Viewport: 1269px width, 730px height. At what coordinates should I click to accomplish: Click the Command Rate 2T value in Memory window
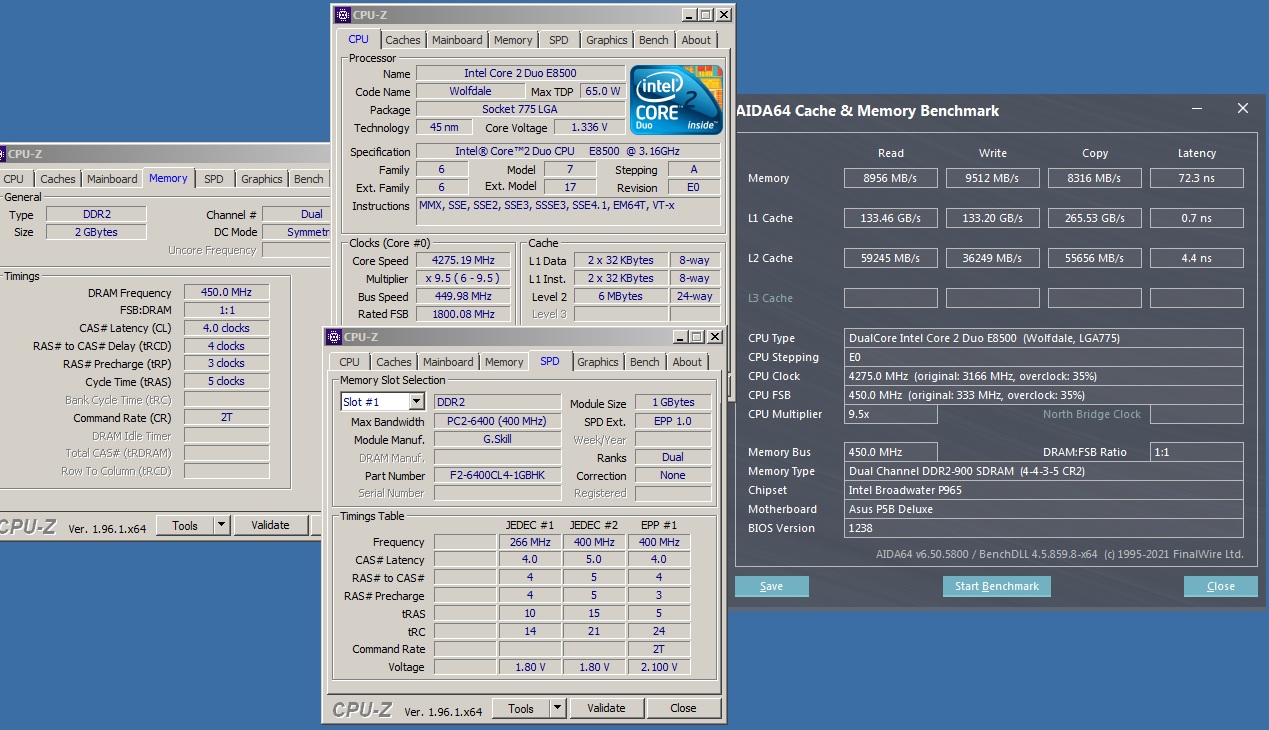[227, 417]
